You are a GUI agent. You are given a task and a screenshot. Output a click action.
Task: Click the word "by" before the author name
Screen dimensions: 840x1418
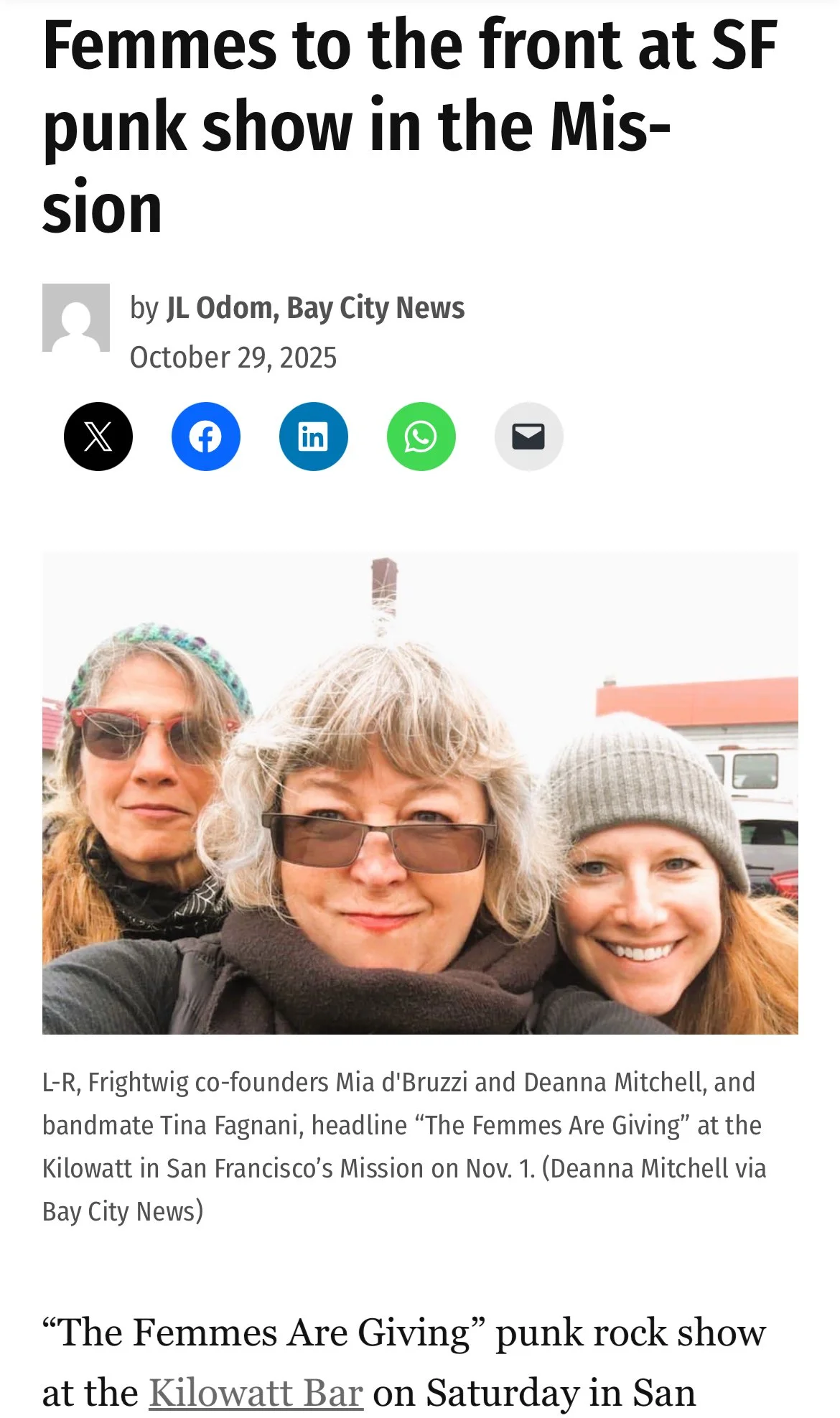coord(144,309)
